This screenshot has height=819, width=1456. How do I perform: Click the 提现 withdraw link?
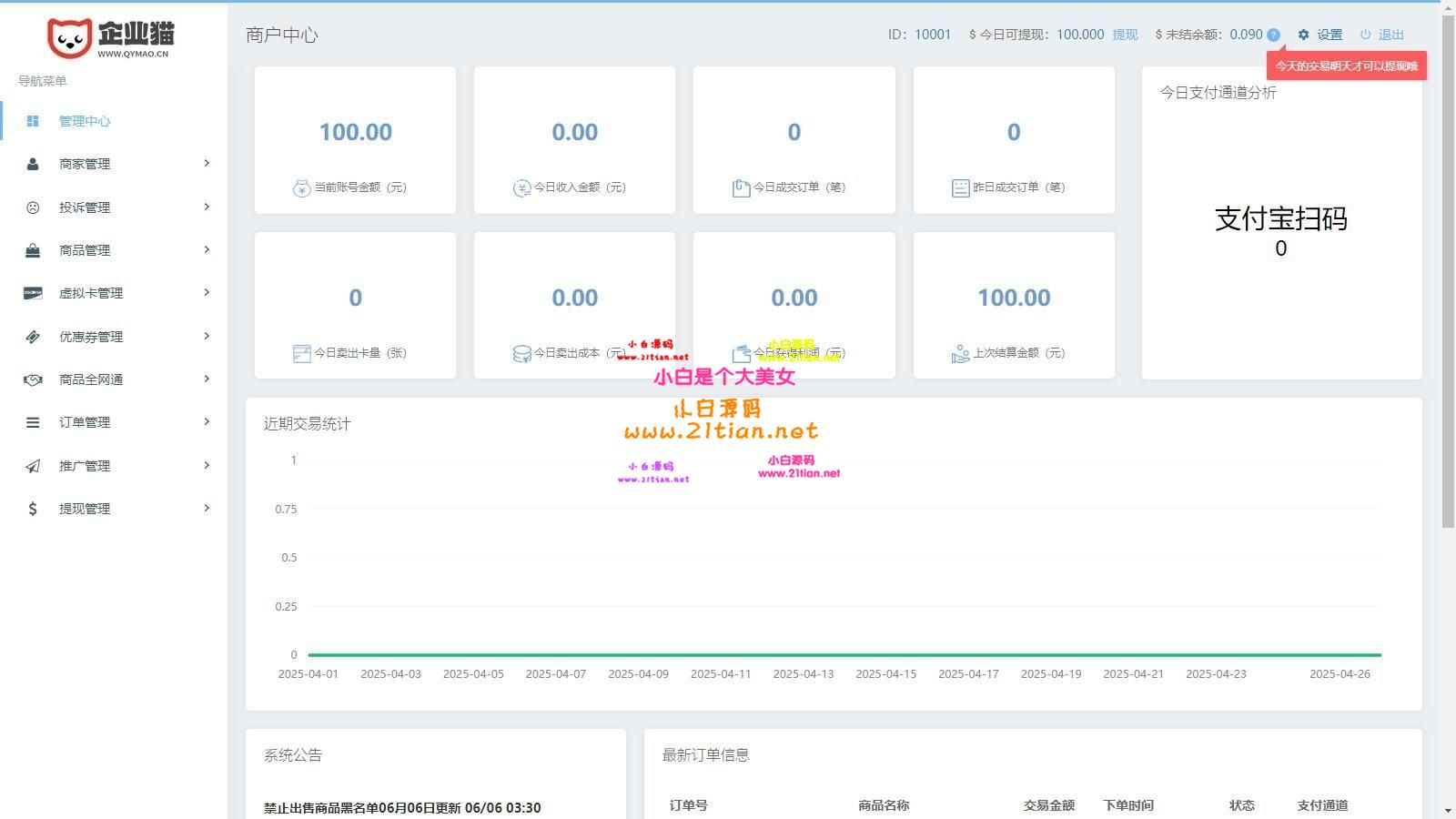coord(1125,35)
